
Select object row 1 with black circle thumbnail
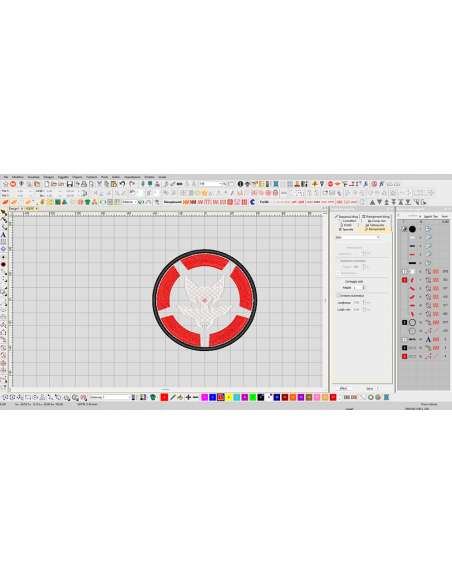click(x=425, y=229)
